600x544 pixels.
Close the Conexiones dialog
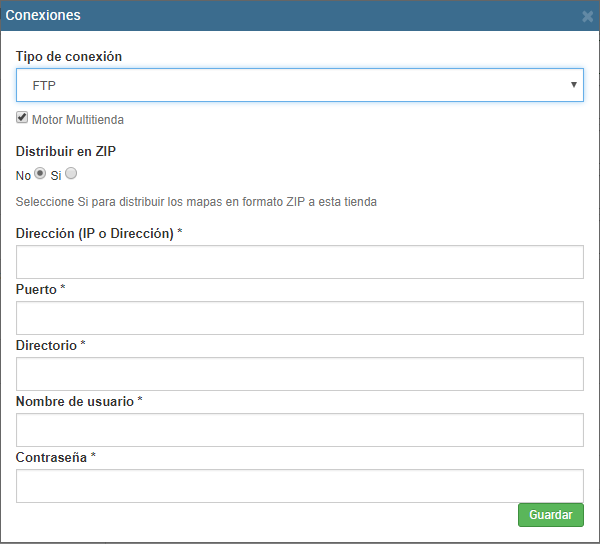587,16
